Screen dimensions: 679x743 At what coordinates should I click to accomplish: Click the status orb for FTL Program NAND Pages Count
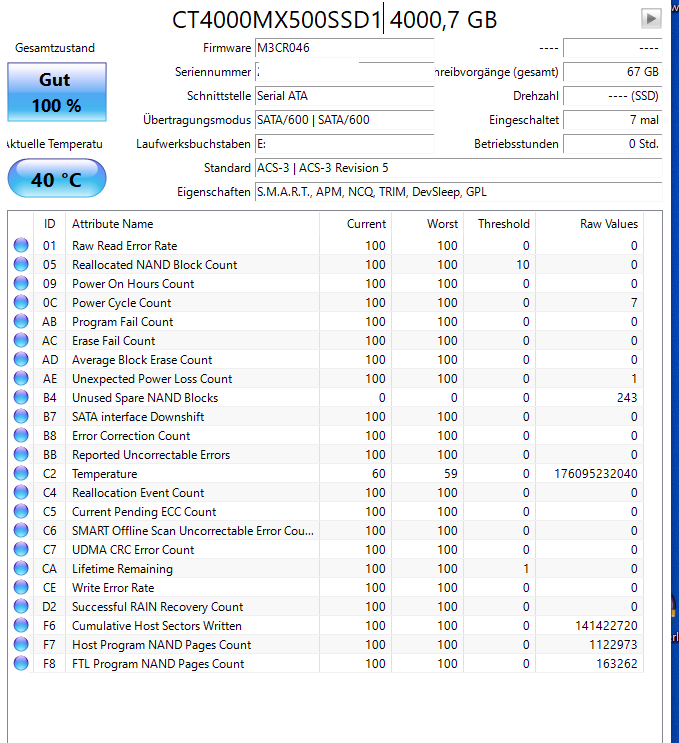click(x=21, y=663)
